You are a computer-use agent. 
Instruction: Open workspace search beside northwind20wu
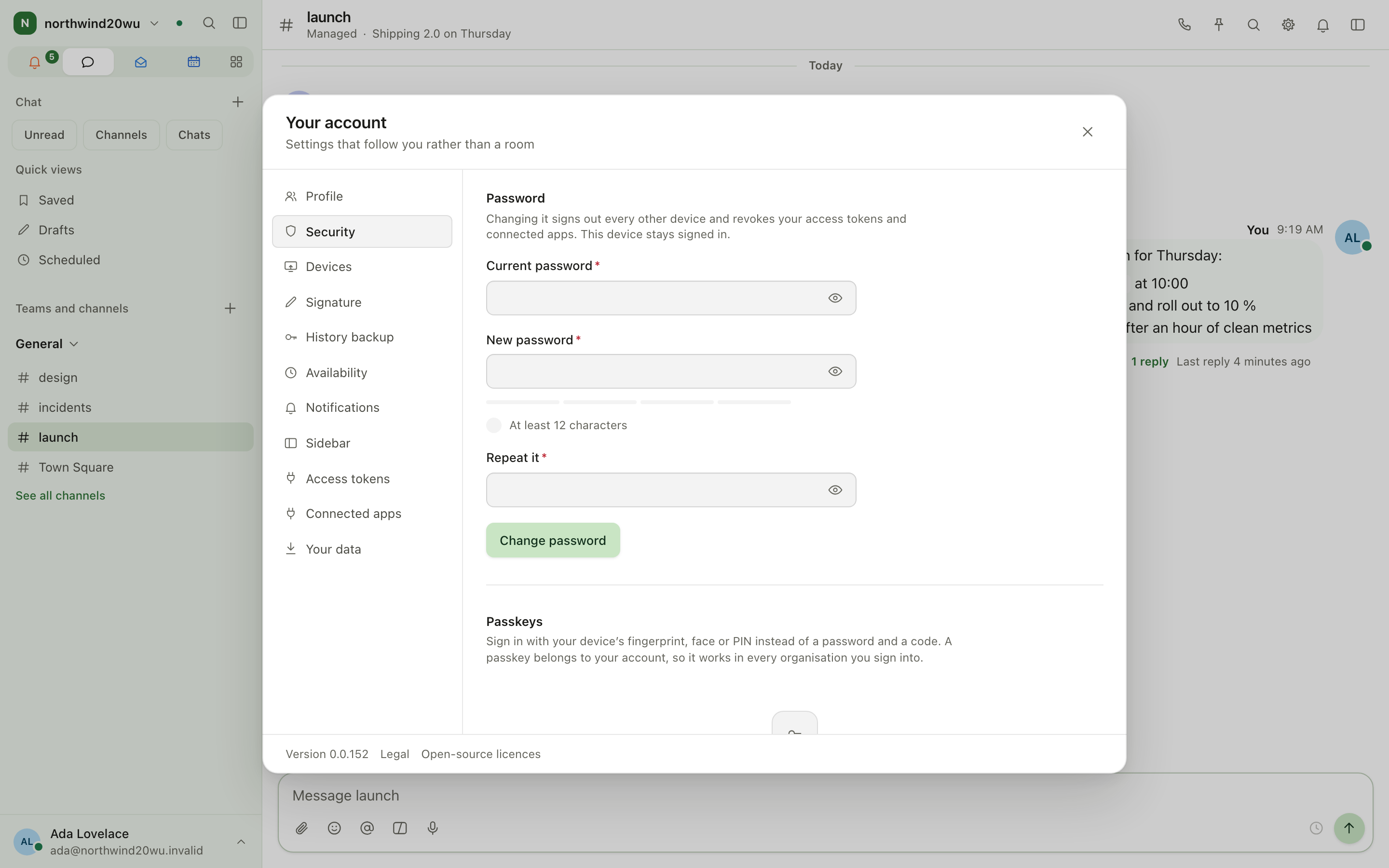pos(209,23)
